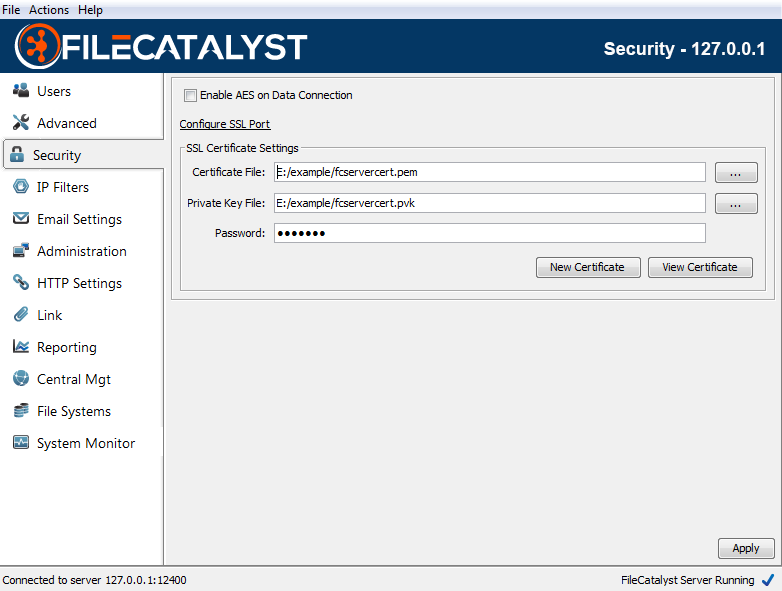This screenshot has width=782, height=591.
Task: Switch to the Advanced section
Action: (67, 123)
